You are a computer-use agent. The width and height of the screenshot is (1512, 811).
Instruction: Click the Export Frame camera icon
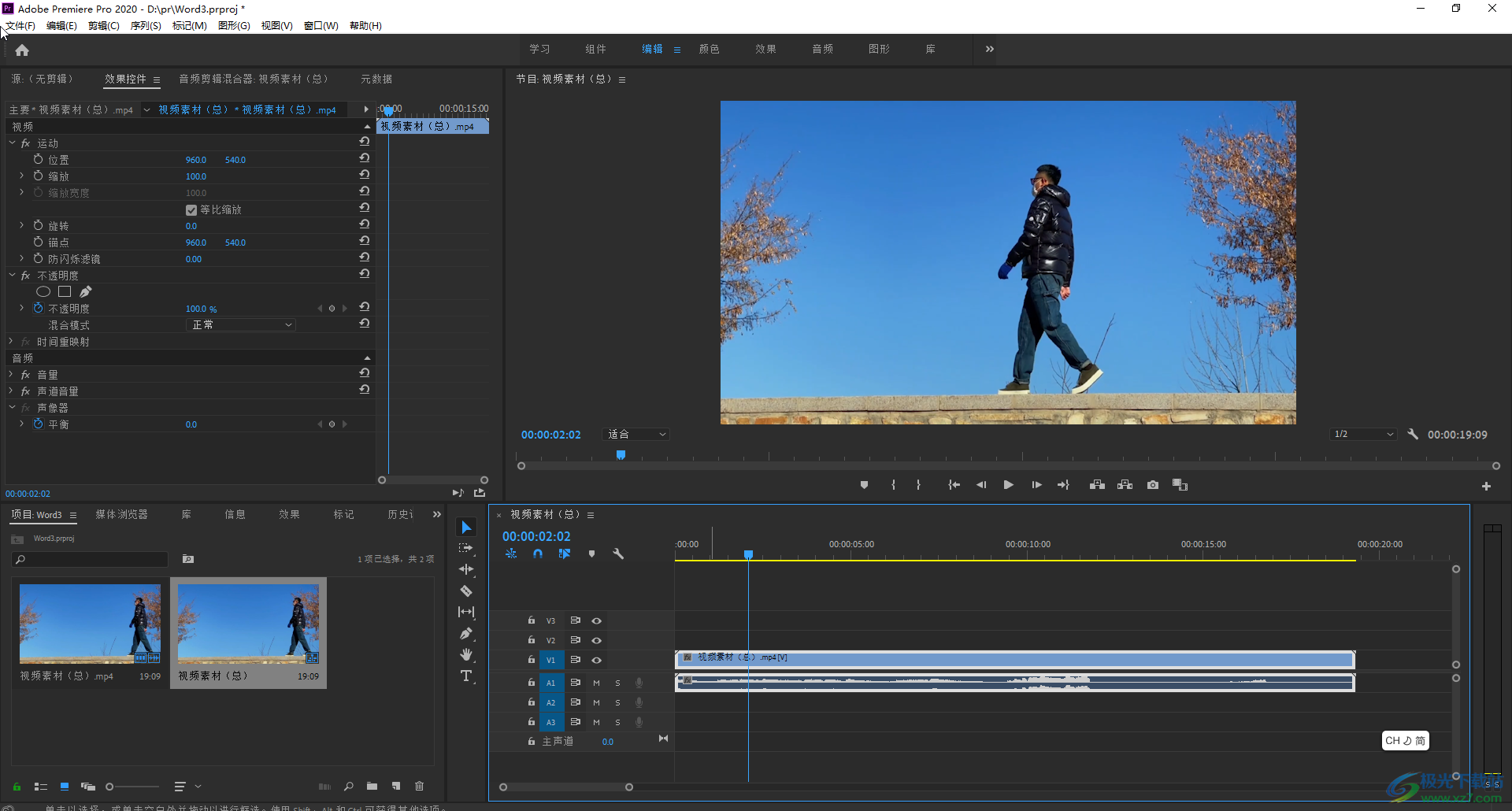[1153, 485]
